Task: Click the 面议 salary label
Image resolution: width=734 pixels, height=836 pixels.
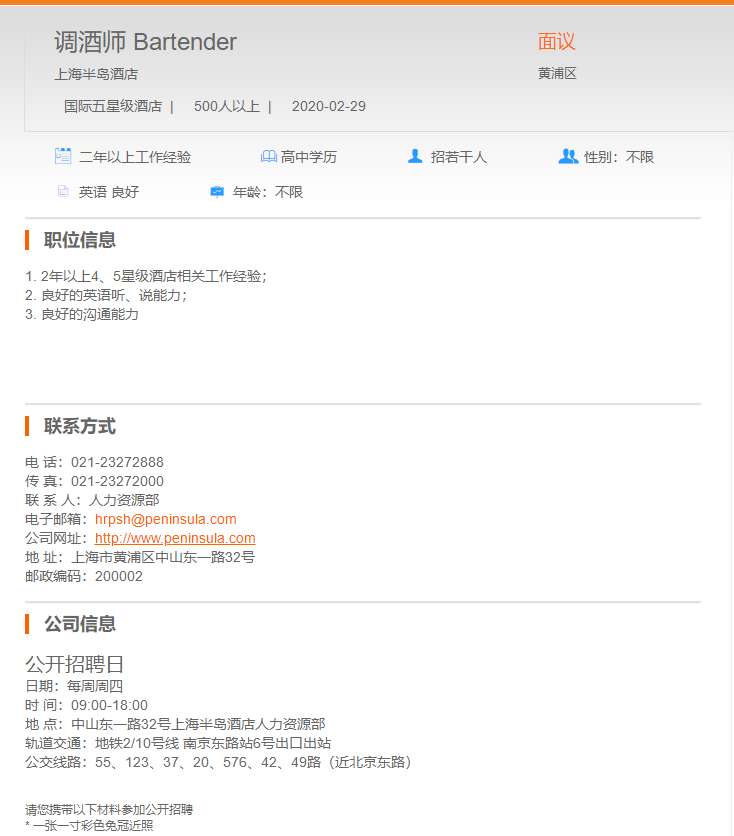Action: point(556,42)
